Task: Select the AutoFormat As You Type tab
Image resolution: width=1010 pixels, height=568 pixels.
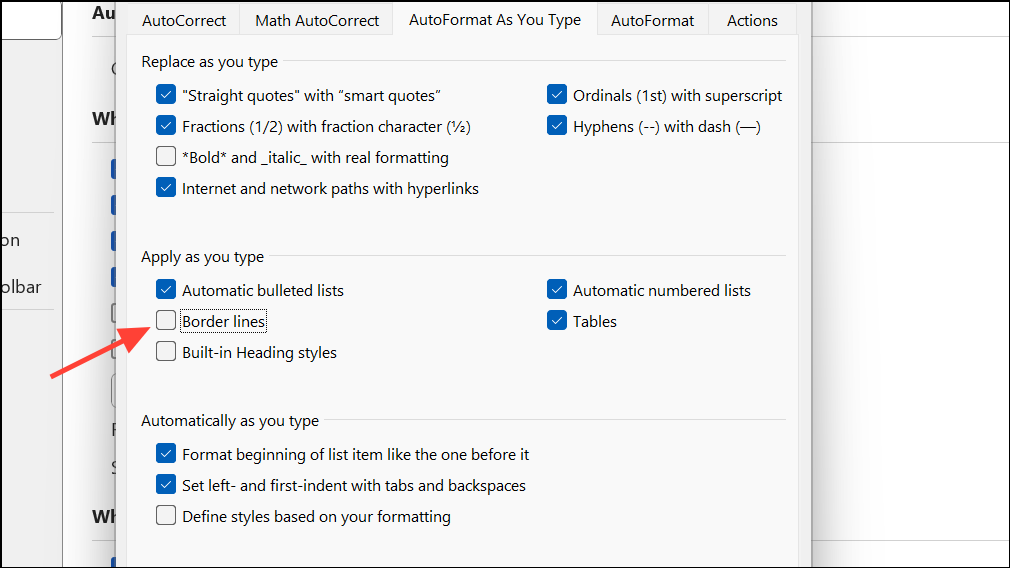Action: (495, 20)
